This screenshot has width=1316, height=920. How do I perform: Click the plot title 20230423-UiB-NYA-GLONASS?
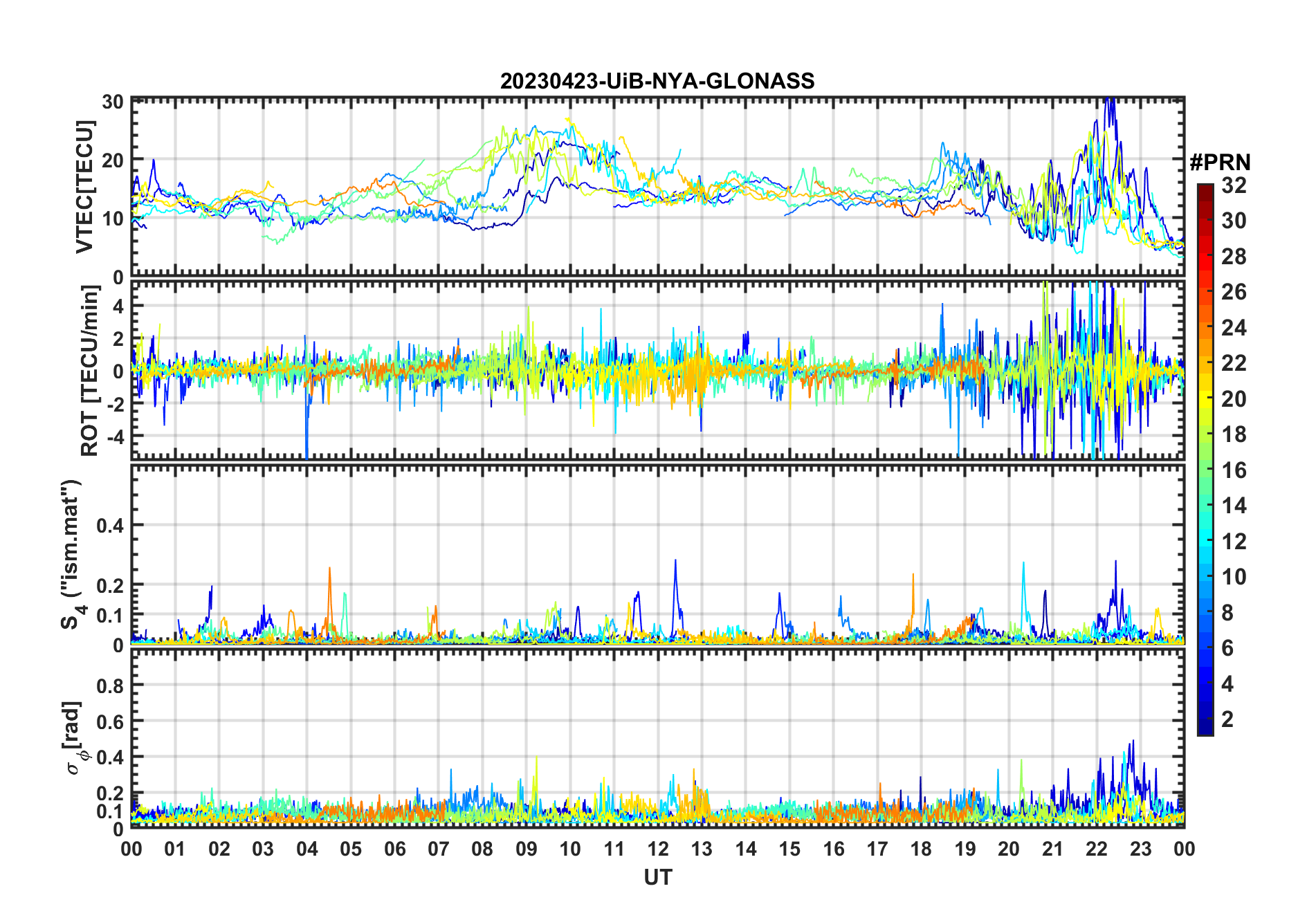pos(657,81)
